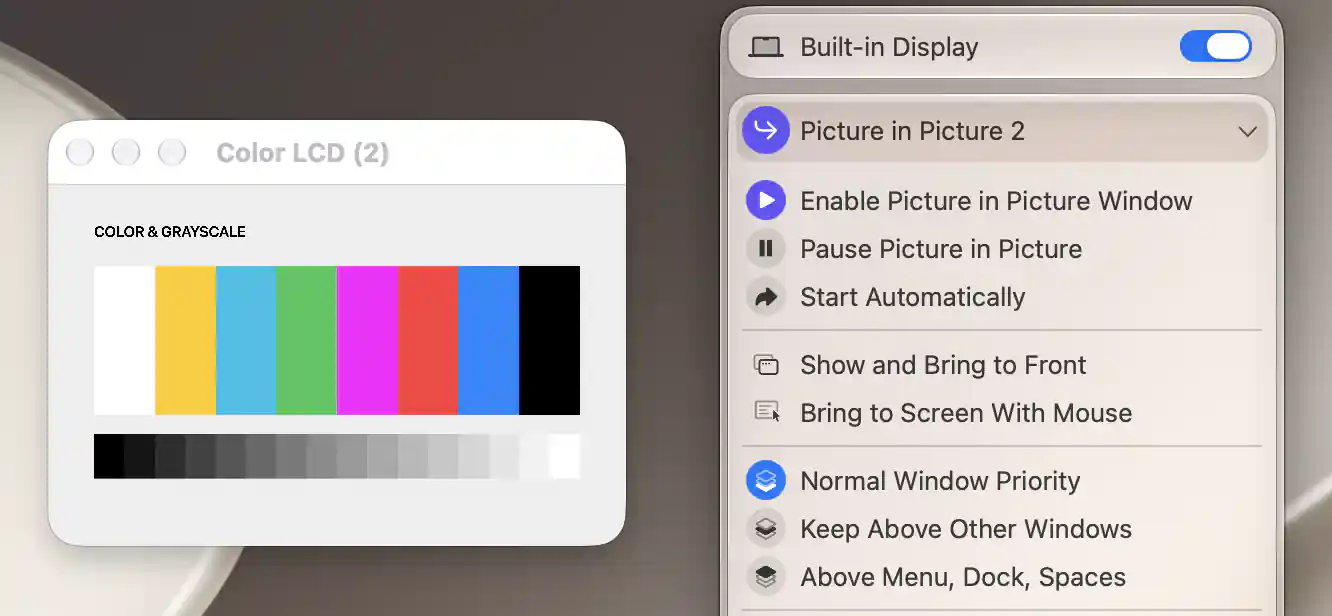1332x616 pixels.
Task: Minimize the Color LCD (2) window
Action: pos(126,153)
